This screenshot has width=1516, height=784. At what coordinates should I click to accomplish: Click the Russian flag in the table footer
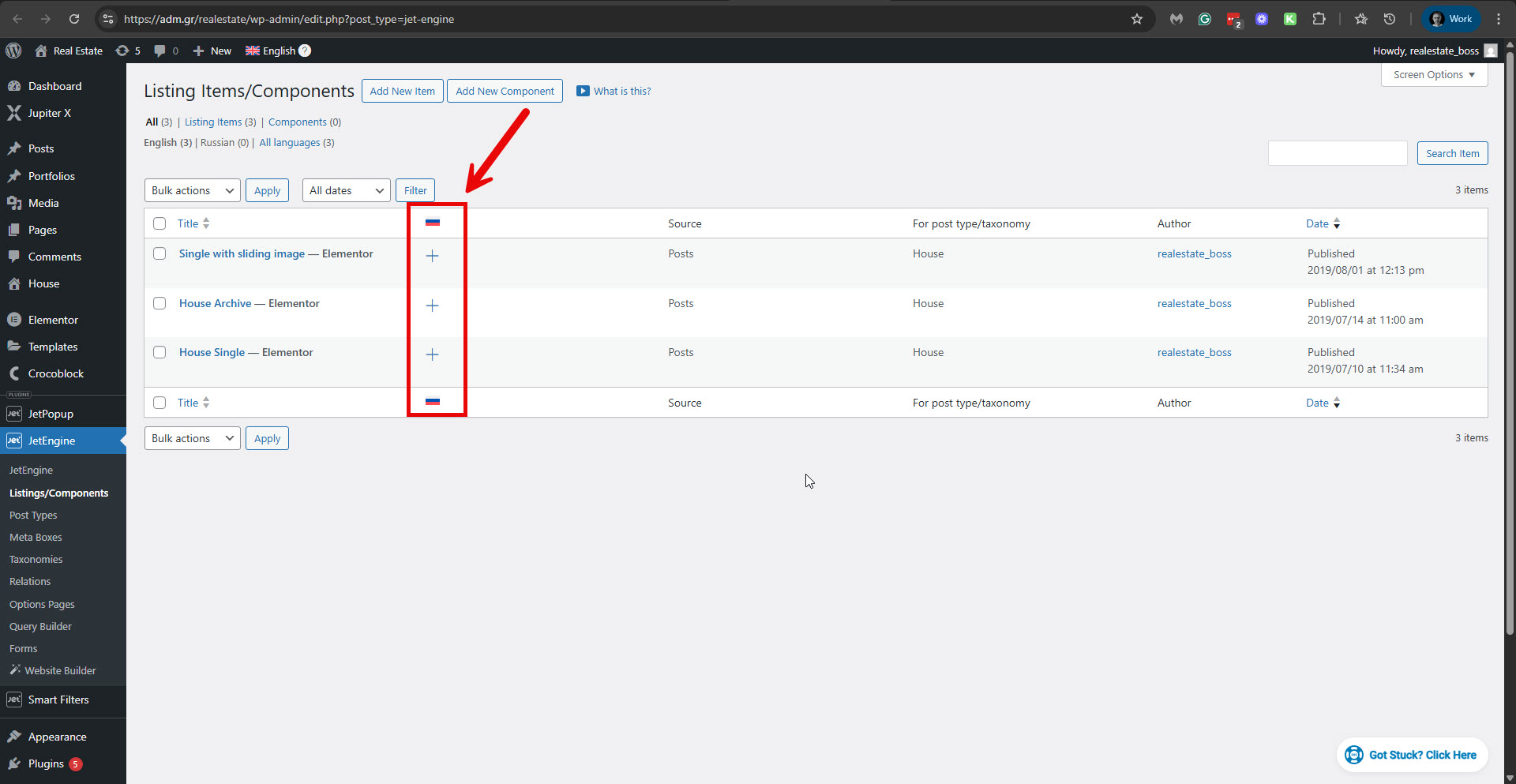coord(433,402)
